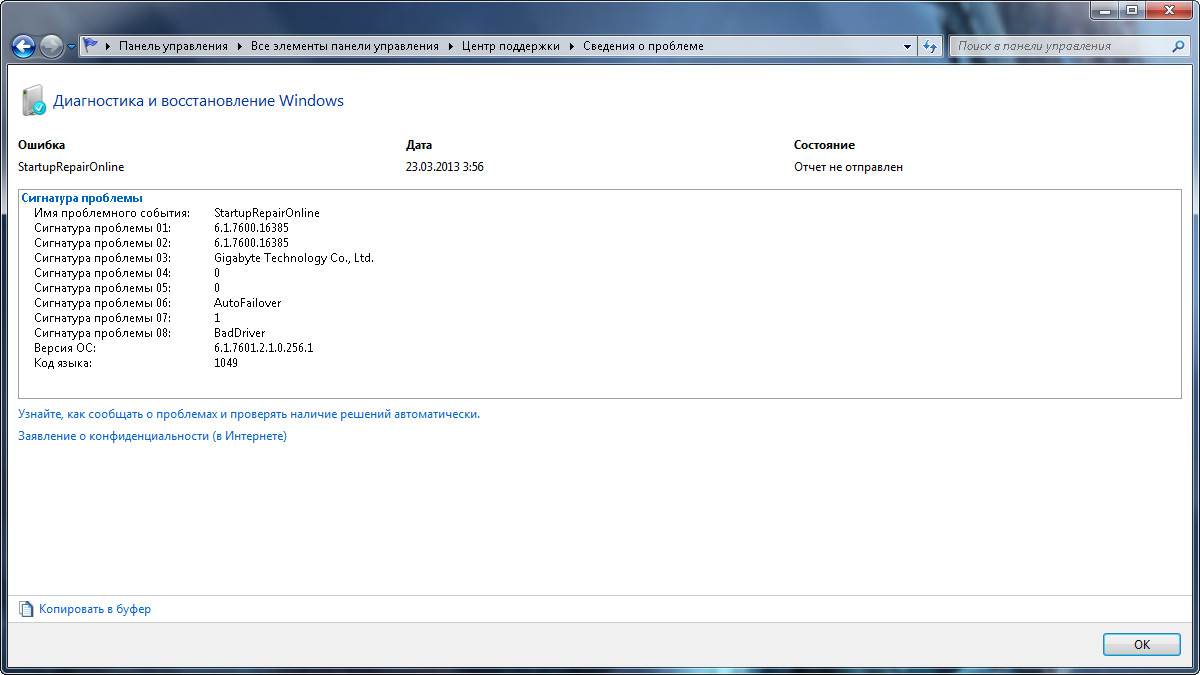Image resolution: width=1200 pixels, height=675 pixels.
Task: Focus the 'Поиск в панели управления' search box
Action: coord(1060,46)
